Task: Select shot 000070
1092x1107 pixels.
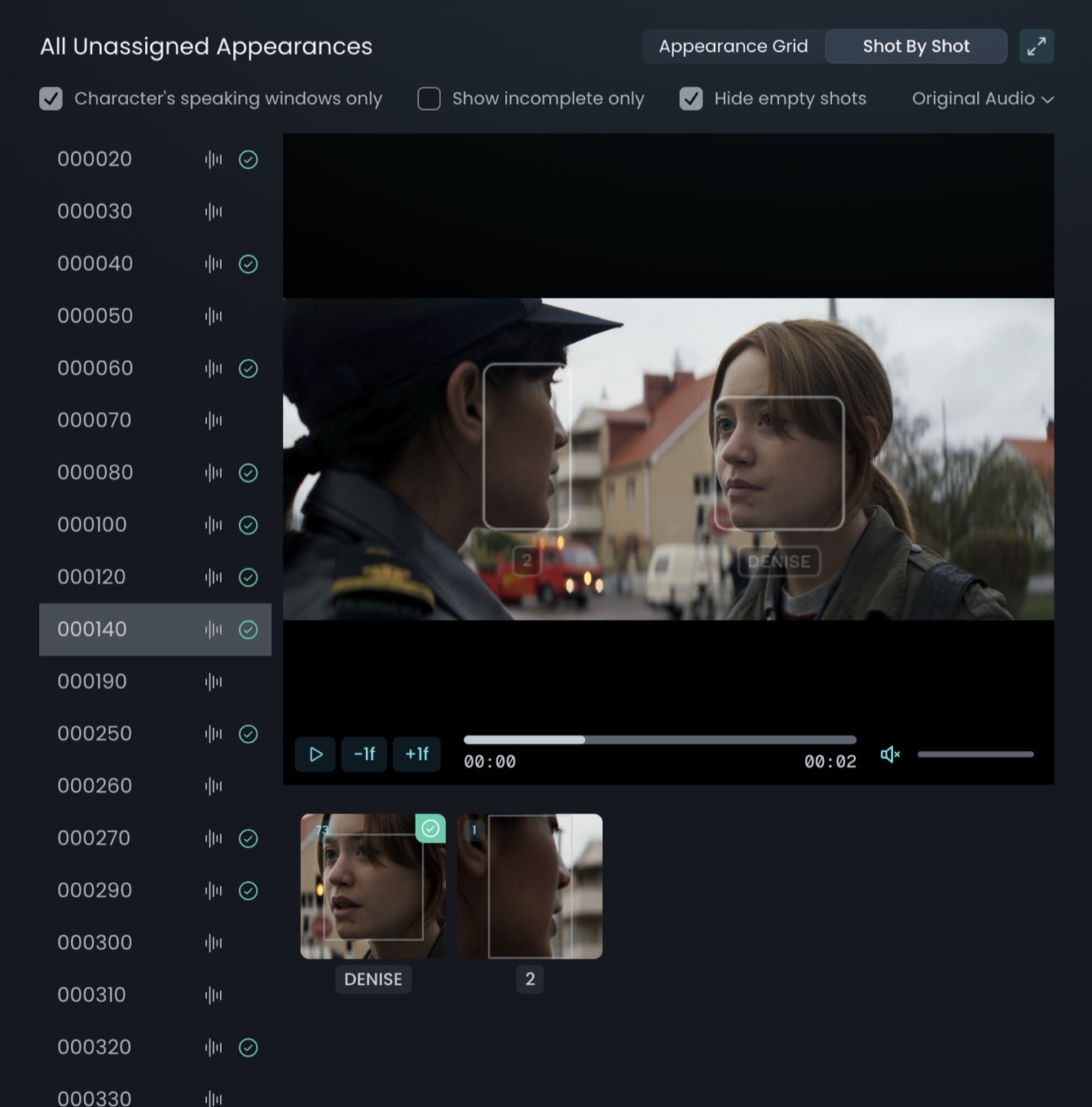Action: [155, 420]
